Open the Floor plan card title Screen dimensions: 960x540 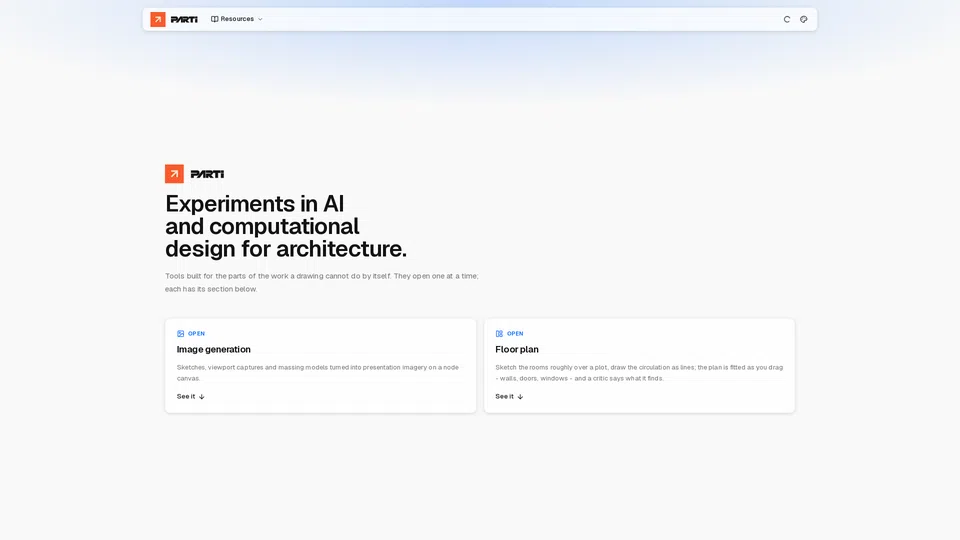tap(517, 350)
